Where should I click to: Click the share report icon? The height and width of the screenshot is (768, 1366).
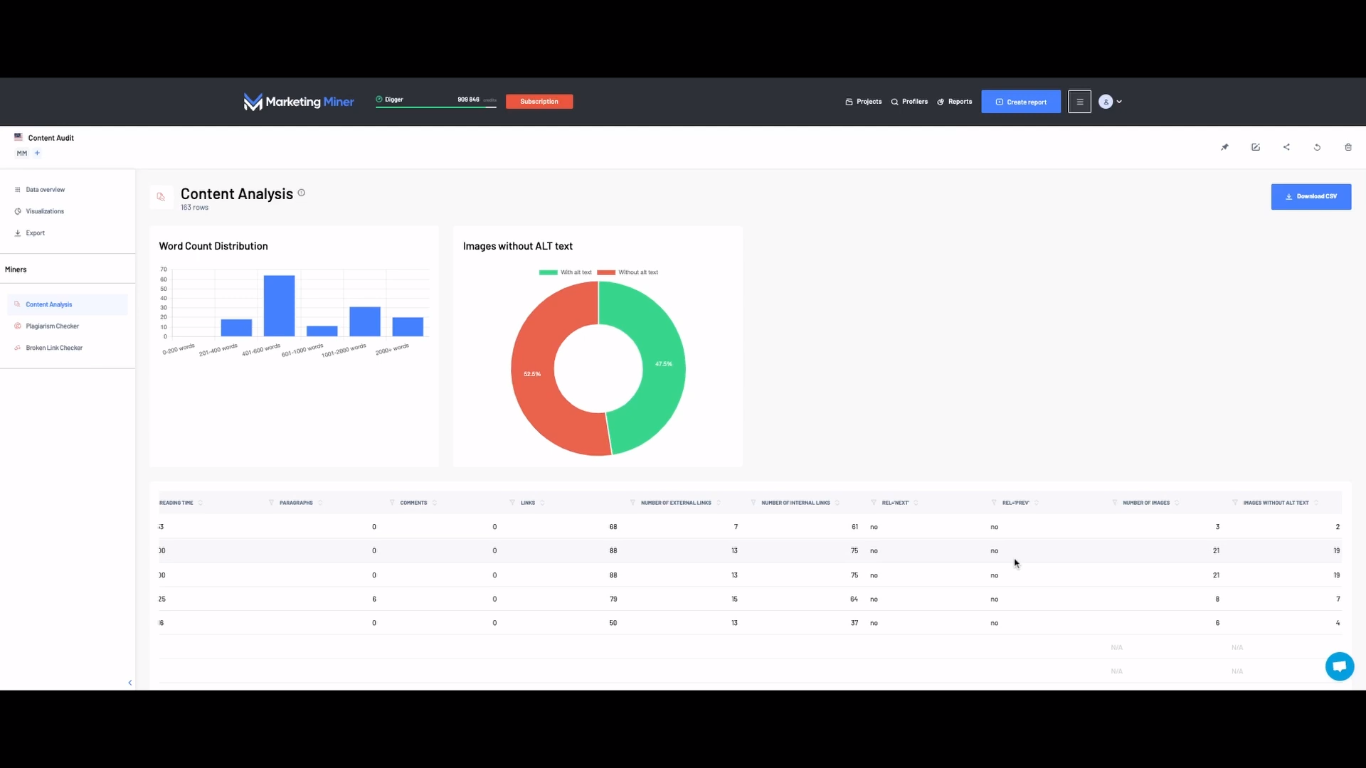coord(1286,147)
